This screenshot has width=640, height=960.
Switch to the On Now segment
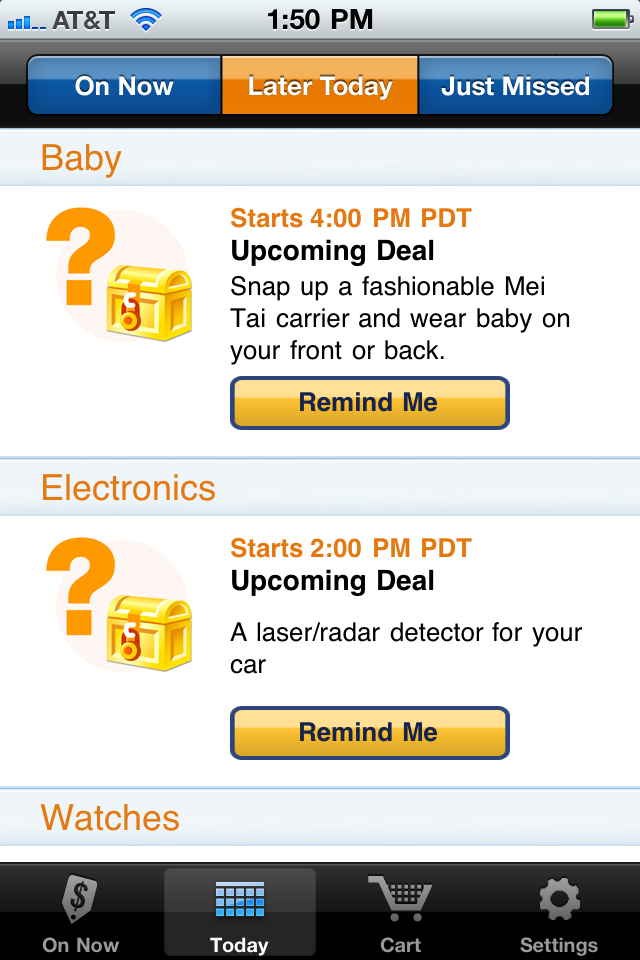coord(124,85)
